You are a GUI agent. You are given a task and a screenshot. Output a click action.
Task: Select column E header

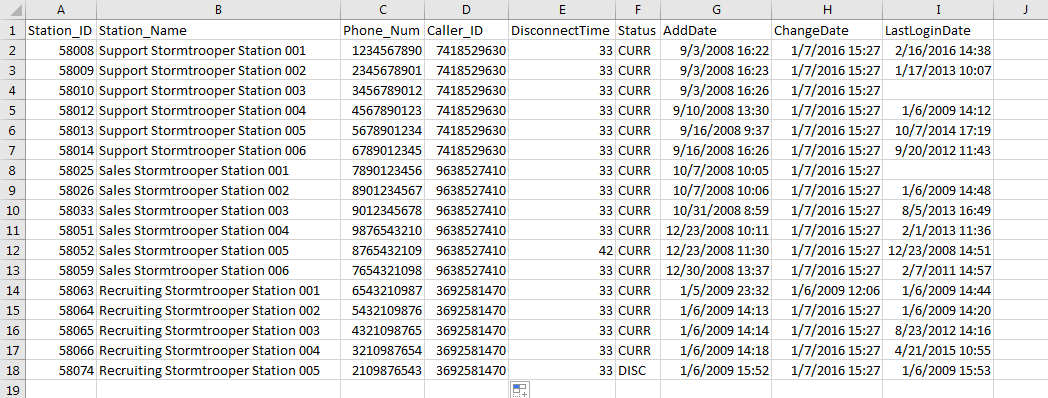pyautogui.click(x=561, y=10)
